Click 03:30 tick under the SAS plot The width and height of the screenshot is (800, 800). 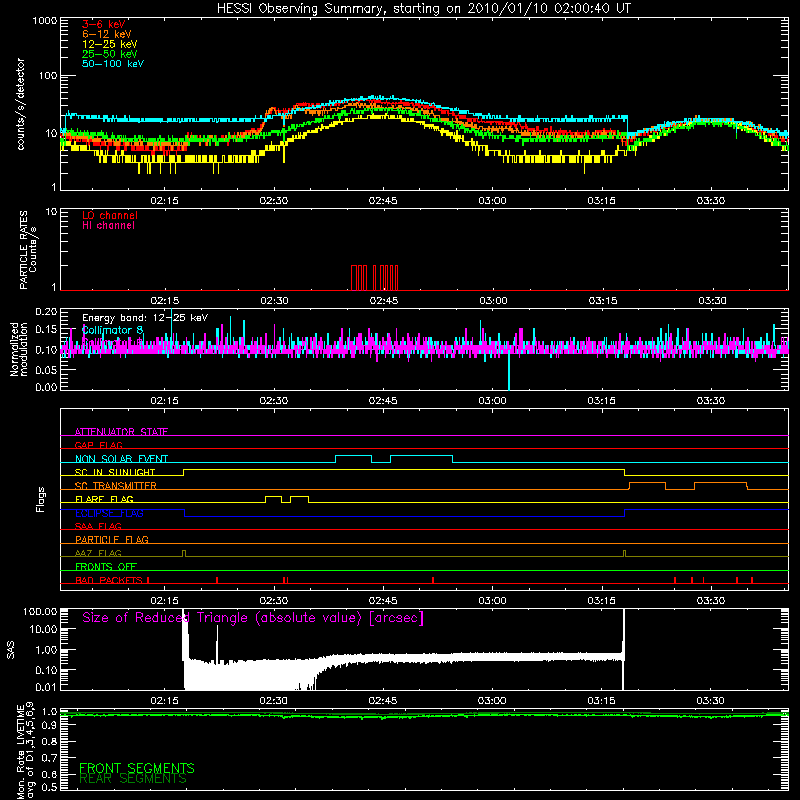(x=711, y=701)
